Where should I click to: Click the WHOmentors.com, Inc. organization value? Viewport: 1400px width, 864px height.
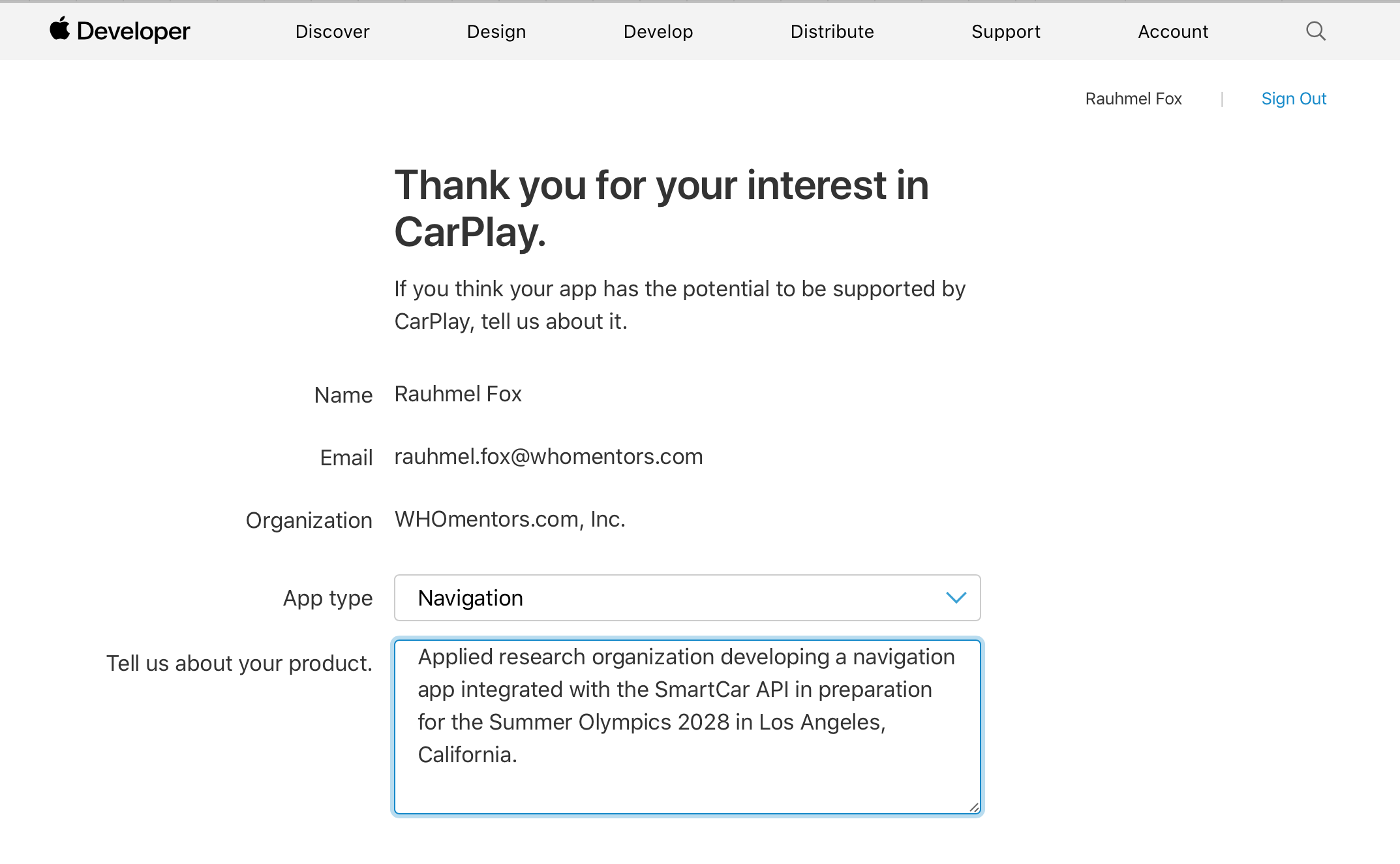tap(510, 519)
